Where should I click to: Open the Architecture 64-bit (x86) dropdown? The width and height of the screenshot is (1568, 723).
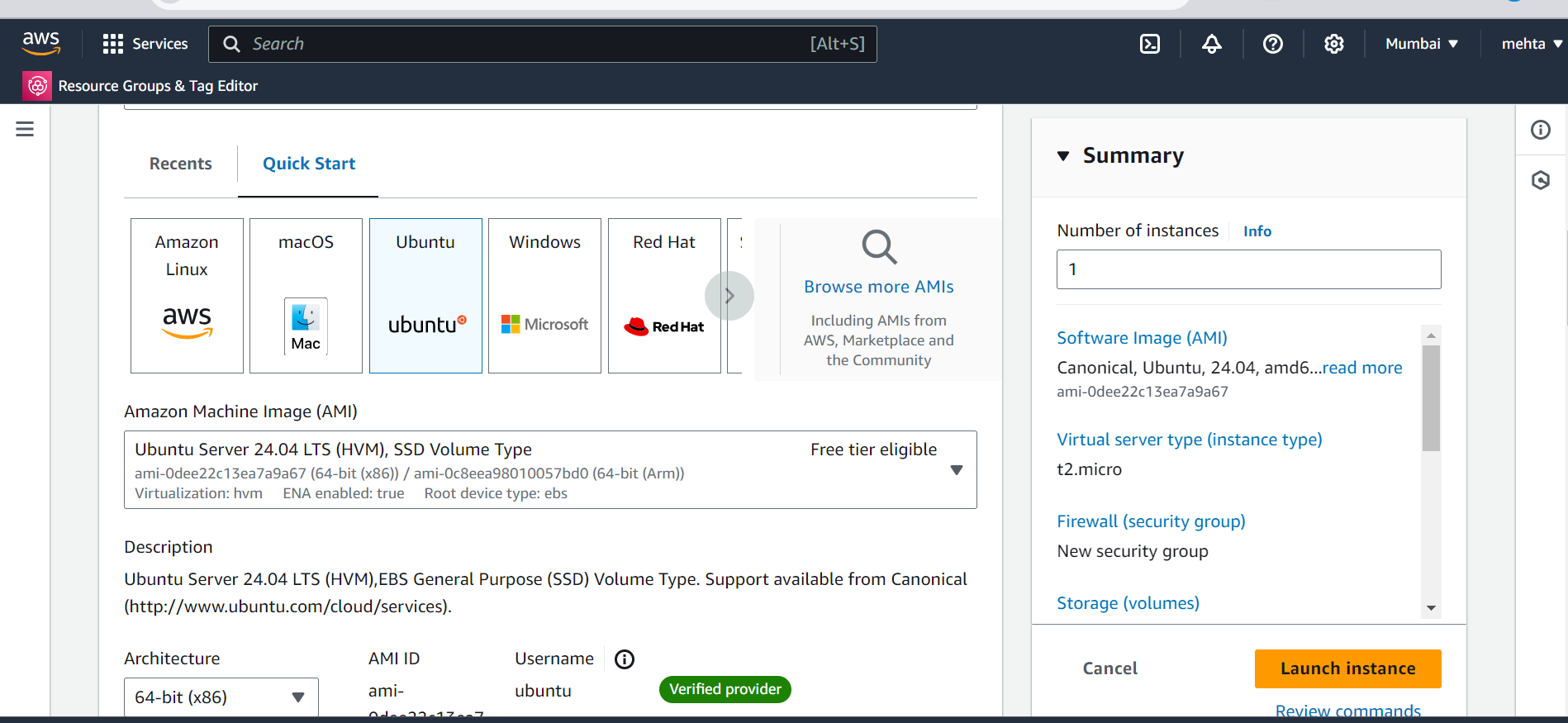(221, 697)
